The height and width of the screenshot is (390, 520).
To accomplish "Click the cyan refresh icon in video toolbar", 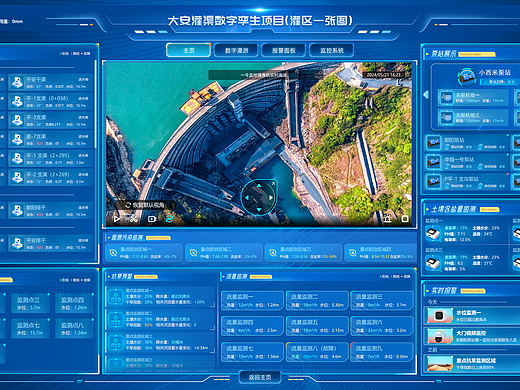I will coord(169,219).
